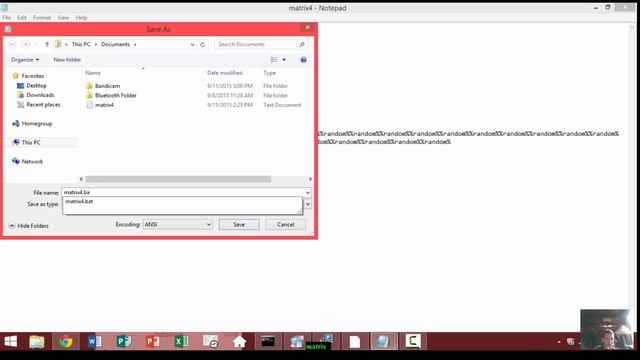Image resolution: width=640 pixels, height=360 pixels.
Task: Click the scrollbar's right arrow
Action: [x=310, y=179]
